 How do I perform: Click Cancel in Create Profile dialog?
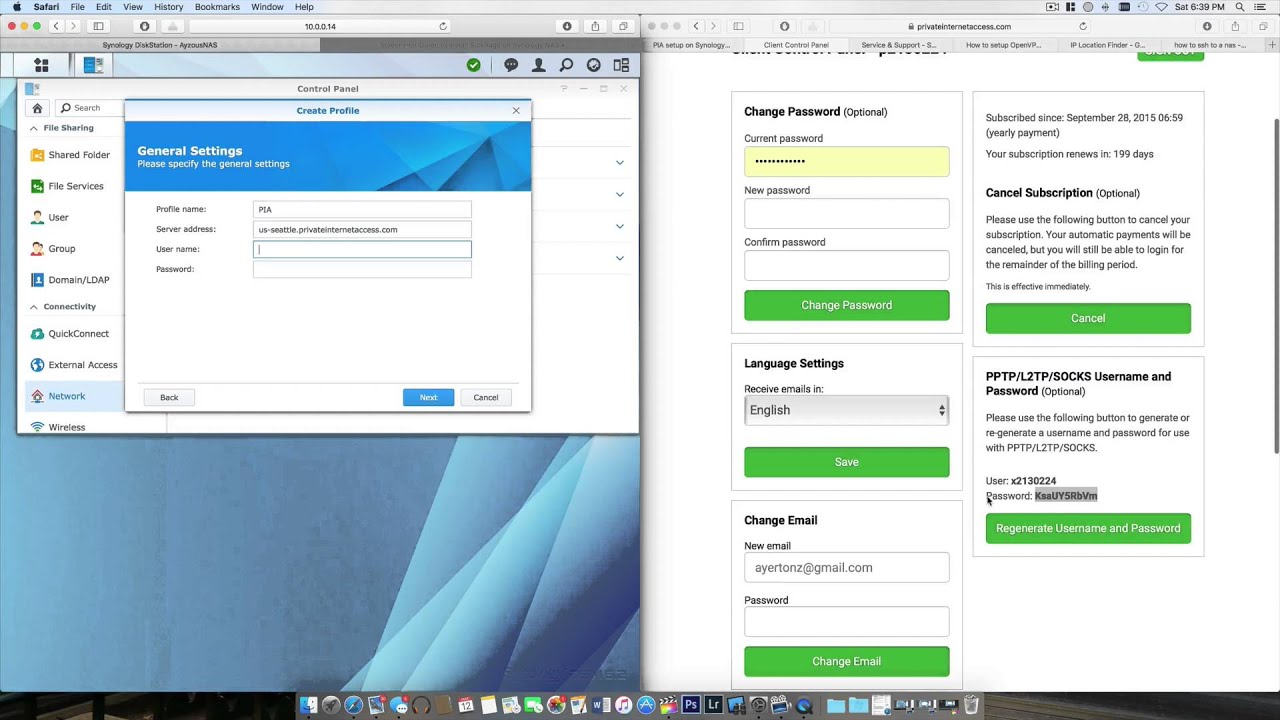pos(486,397)
